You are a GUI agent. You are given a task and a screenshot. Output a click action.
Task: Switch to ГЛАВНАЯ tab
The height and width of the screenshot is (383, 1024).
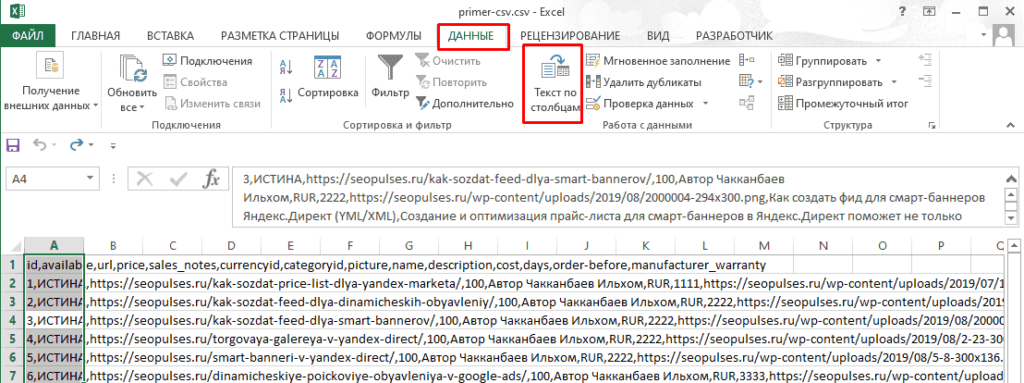coord(95,36)
